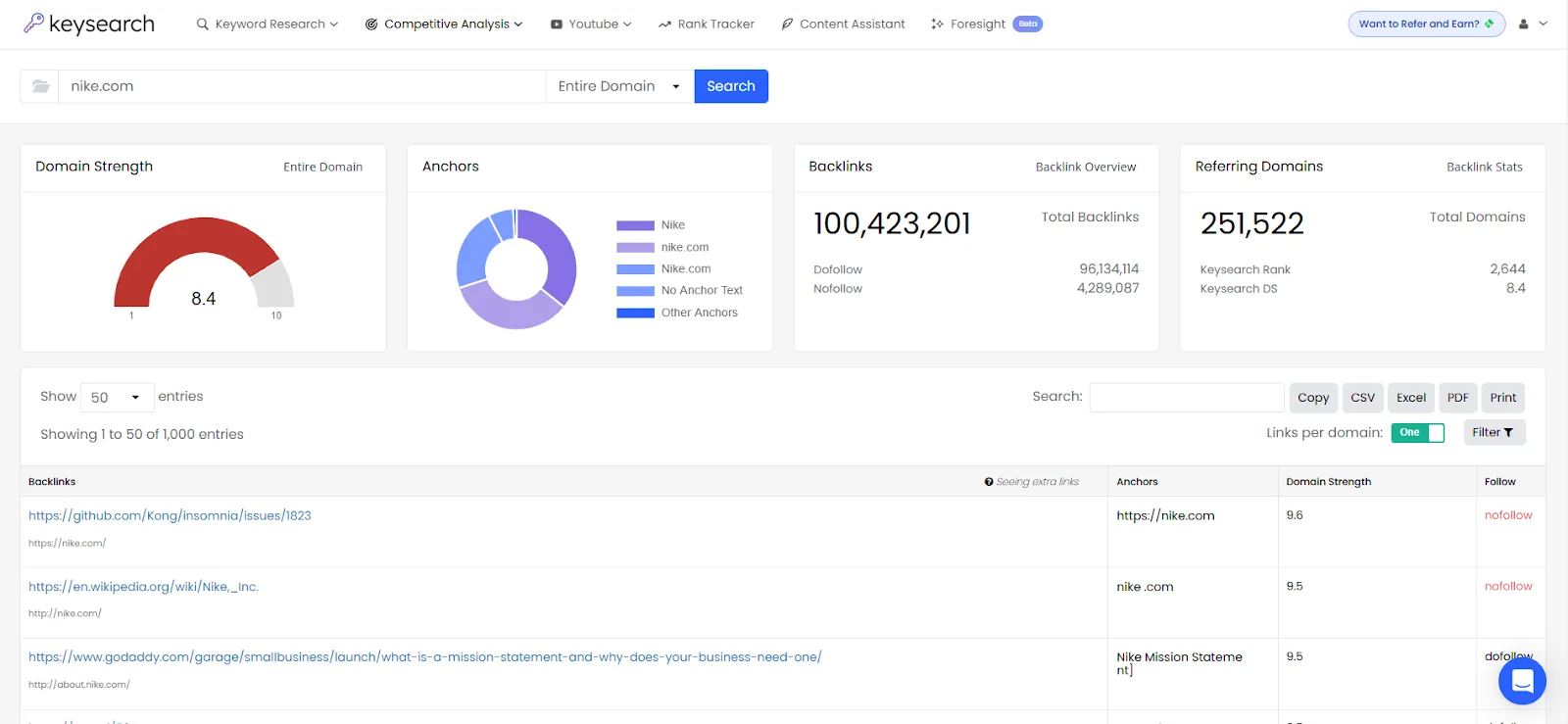
Task: Click the Youtube play icon in navbar
Action: pyautogui.click(x=557, y=24)
